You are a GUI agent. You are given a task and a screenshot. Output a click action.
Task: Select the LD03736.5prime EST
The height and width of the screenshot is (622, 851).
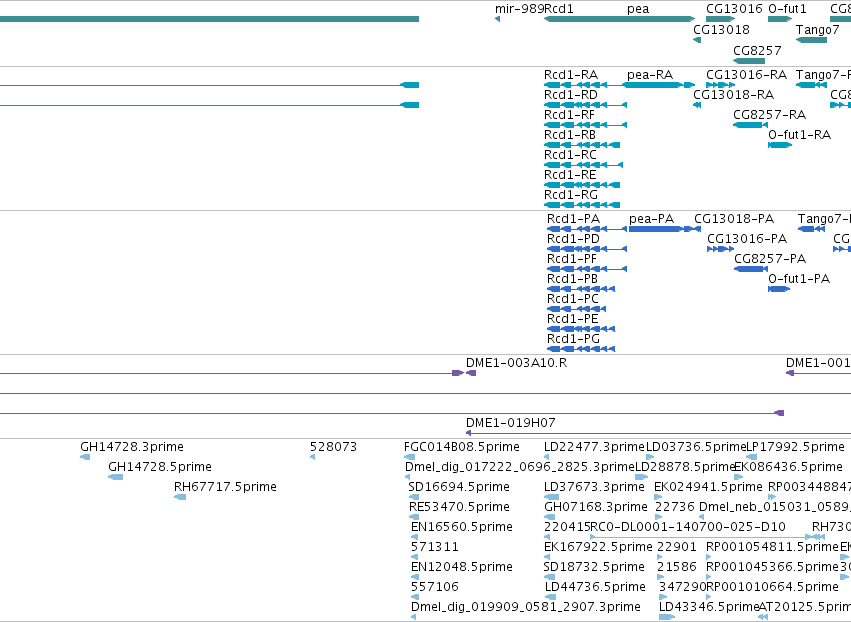tap(650, 457)
